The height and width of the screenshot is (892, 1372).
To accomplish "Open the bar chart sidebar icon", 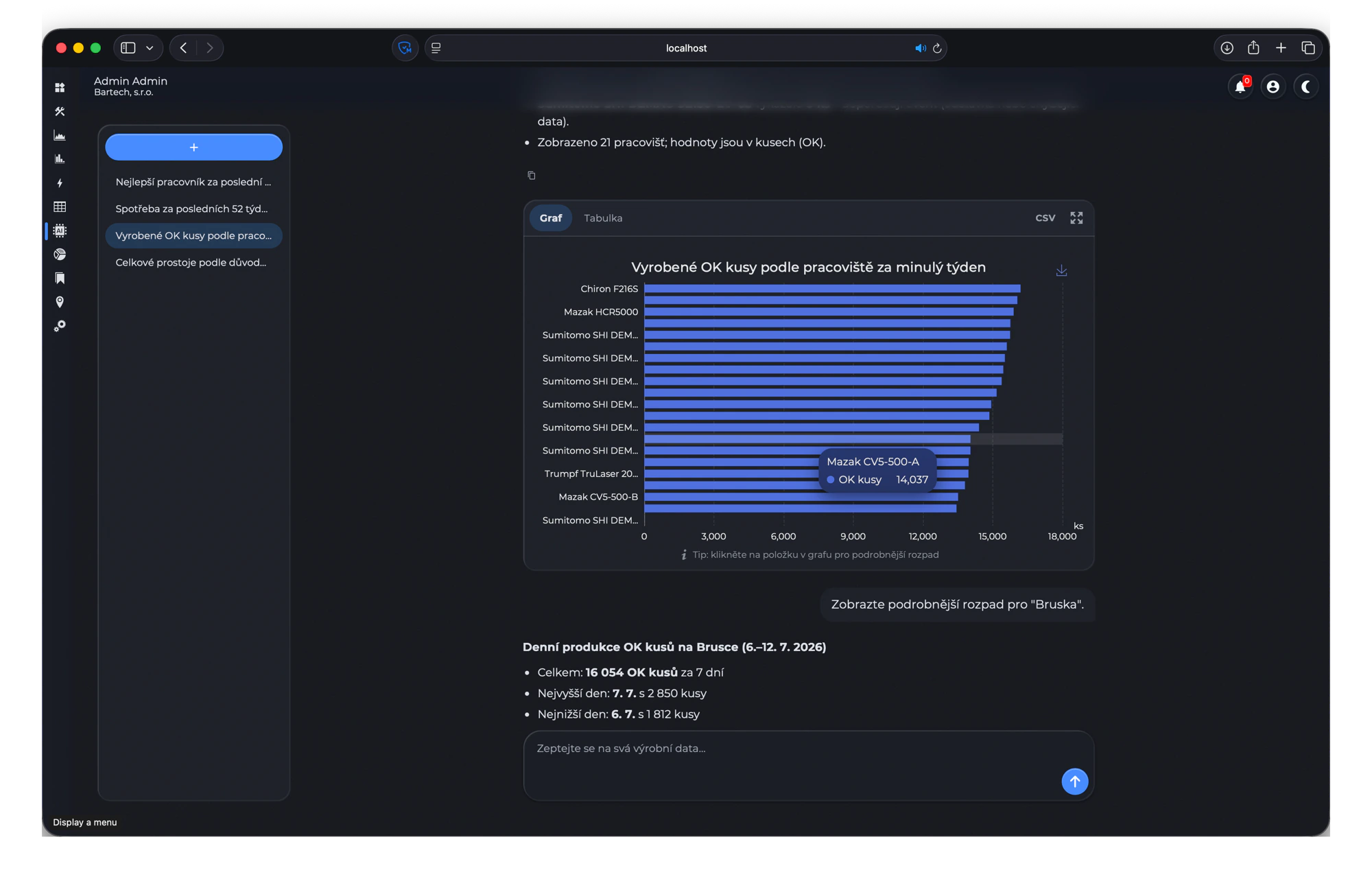I will 60,159.
